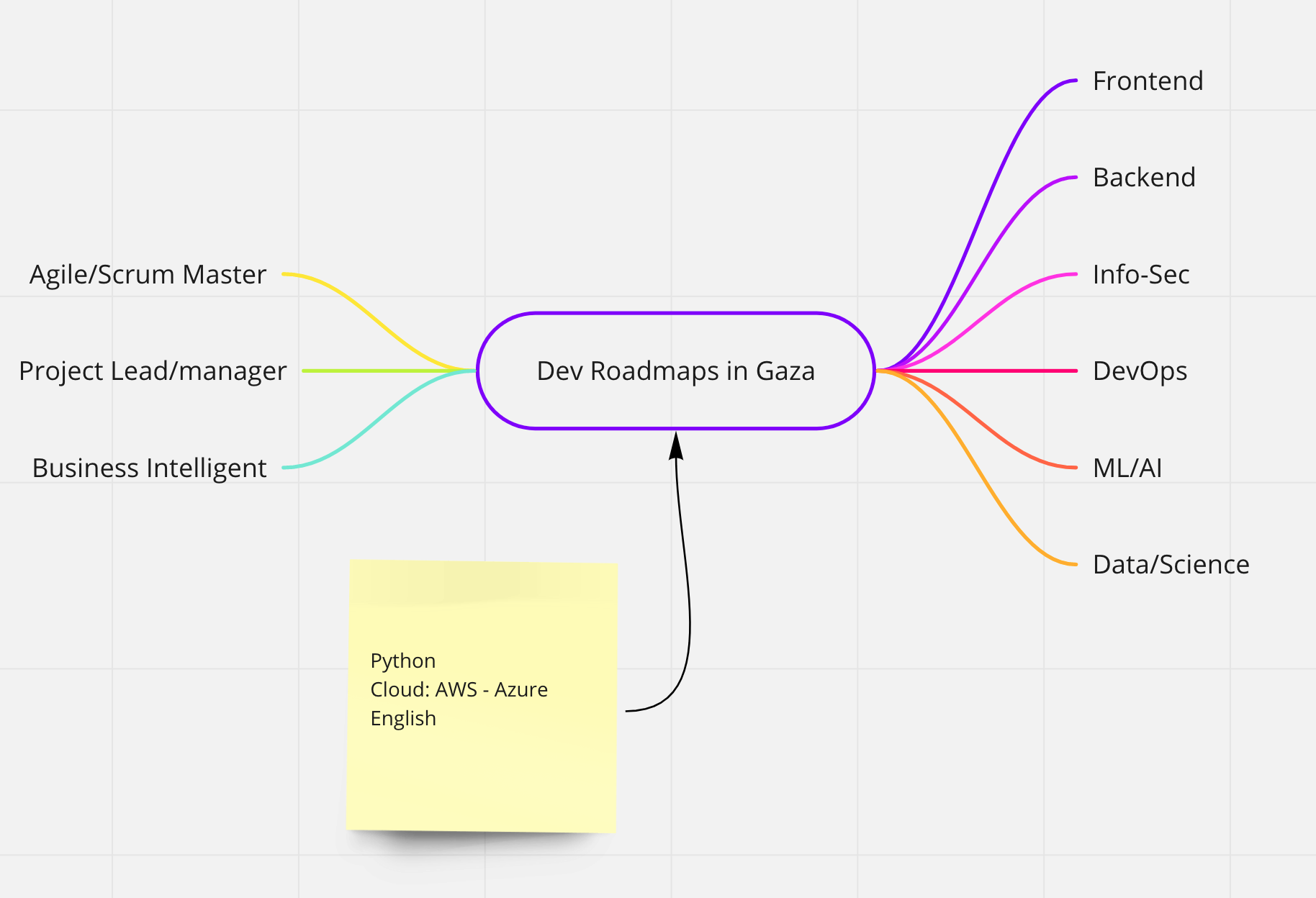Click the English text on the sticky note
Screen dimensions: 1316x898
point(403,719)
